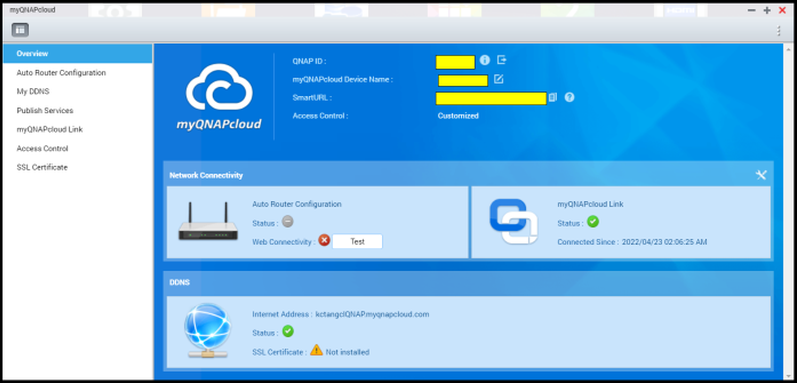
Task: Sign out using QNAP ID exit icon
Action: tap(502, 60)
